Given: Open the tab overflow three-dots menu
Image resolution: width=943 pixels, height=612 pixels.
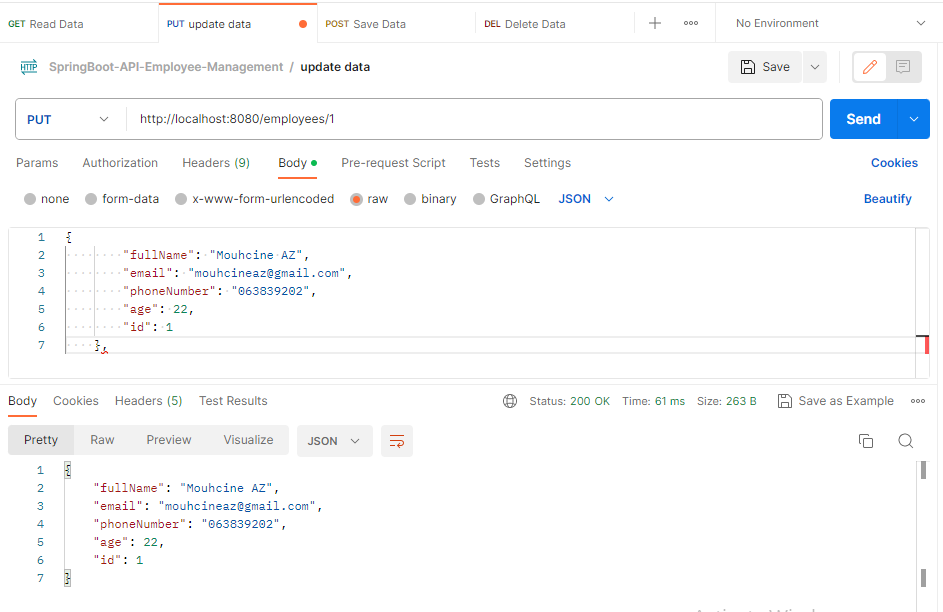Looking at the screenshot, I should point(691,23).
